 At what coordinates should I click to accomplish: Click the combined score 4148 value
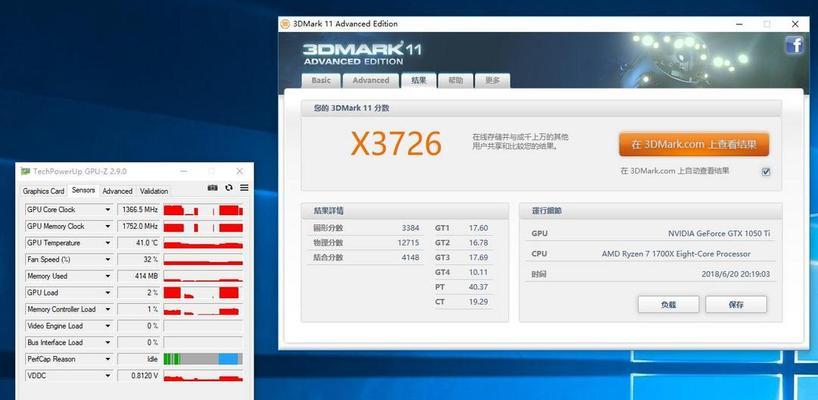click(411, 257)
